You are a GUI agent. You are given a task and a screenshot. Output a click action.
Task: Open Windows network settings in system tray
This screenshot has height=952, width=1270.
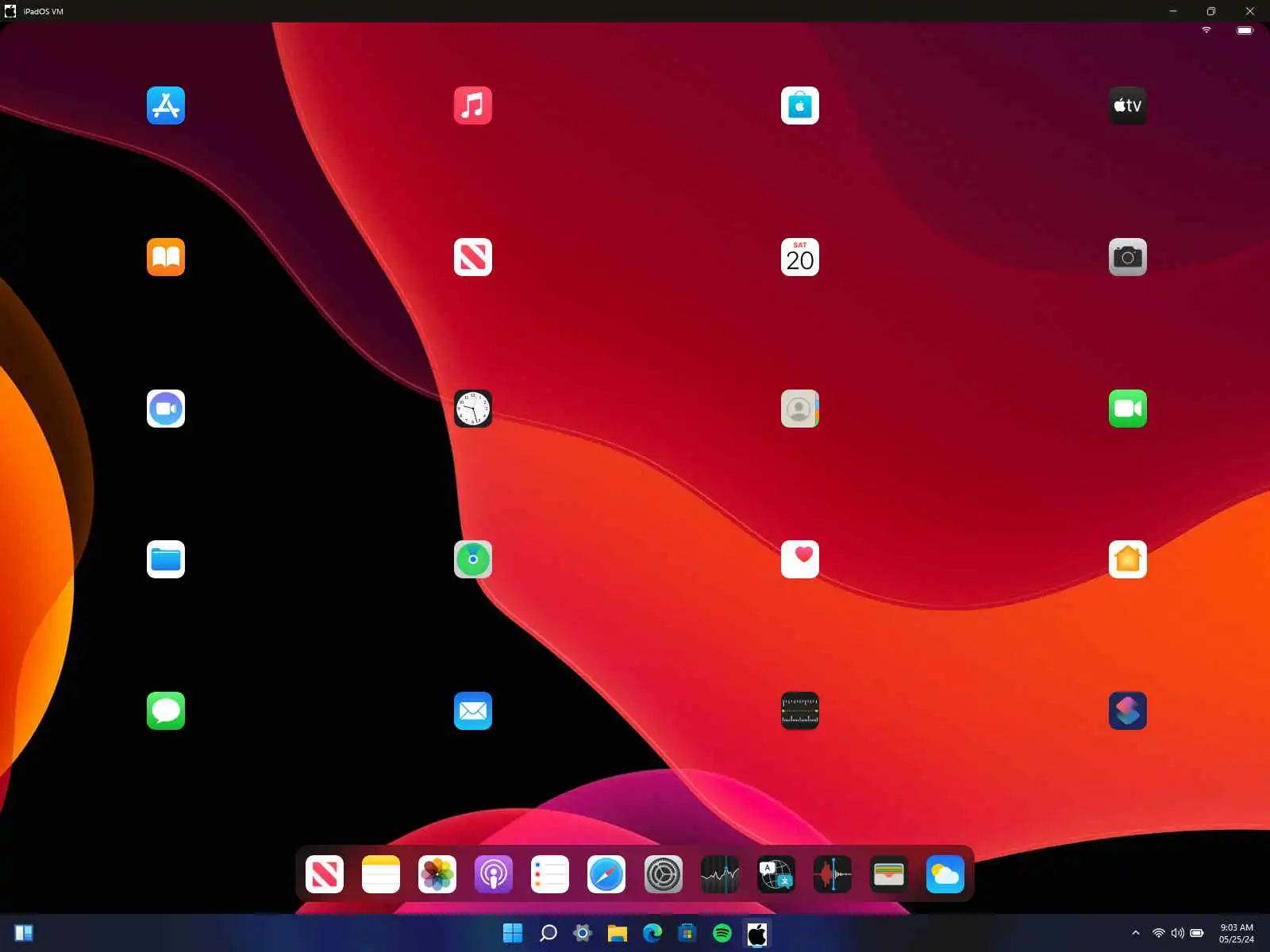point(1159,933)
